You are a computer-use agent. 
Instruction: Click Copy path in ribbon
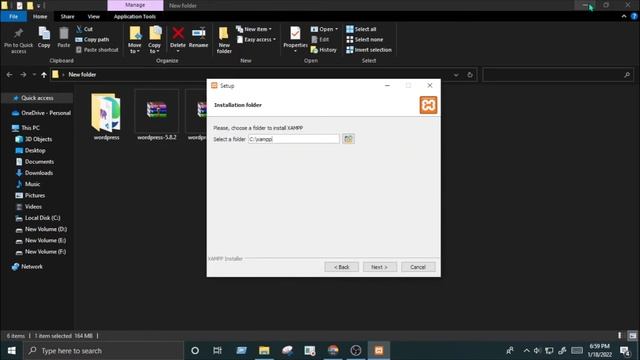pyautogui.click(x=93, y=40)
